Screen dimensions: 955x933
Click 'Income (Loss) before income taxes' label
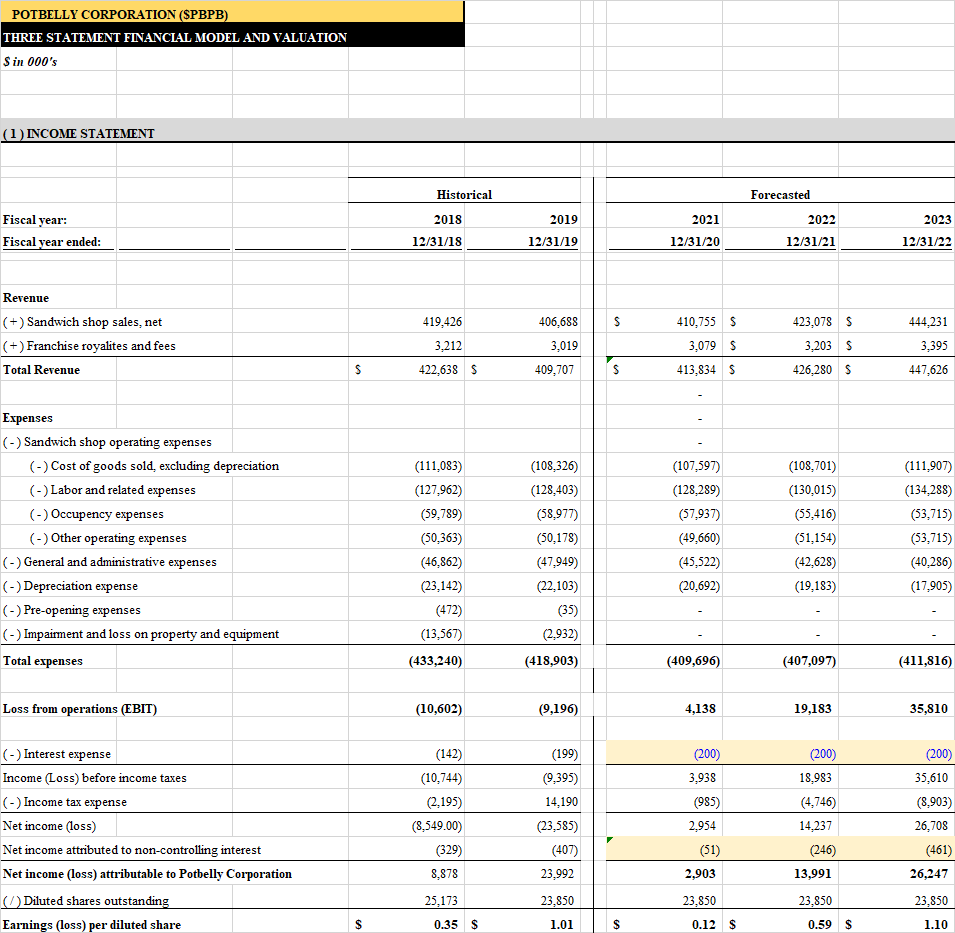coord(94,778)
